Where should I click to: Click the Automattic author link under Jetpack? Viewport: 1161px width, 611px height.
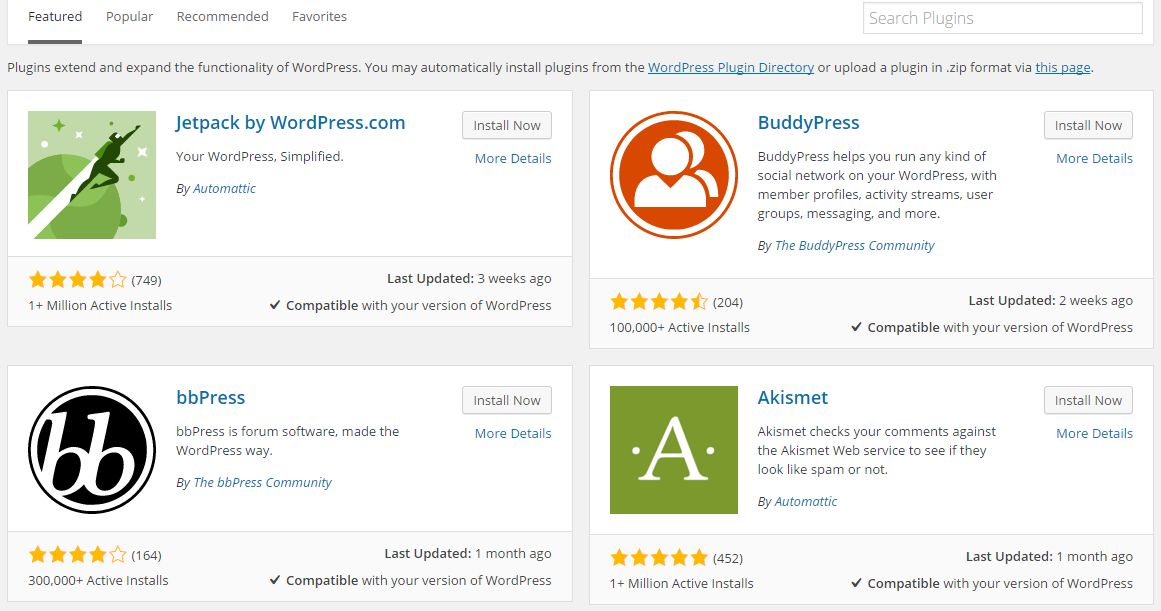click(224, 188)
